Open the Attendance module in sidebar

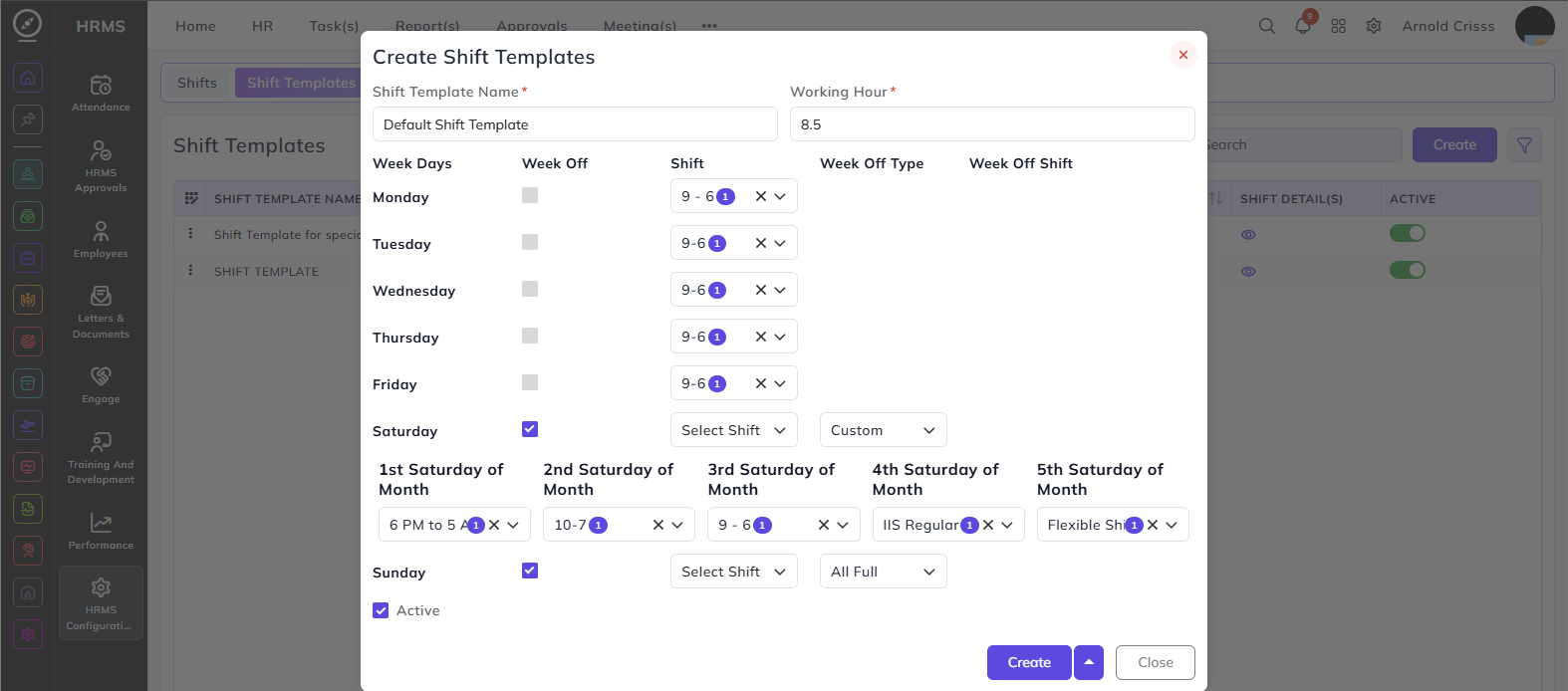[x=101, y=93]
